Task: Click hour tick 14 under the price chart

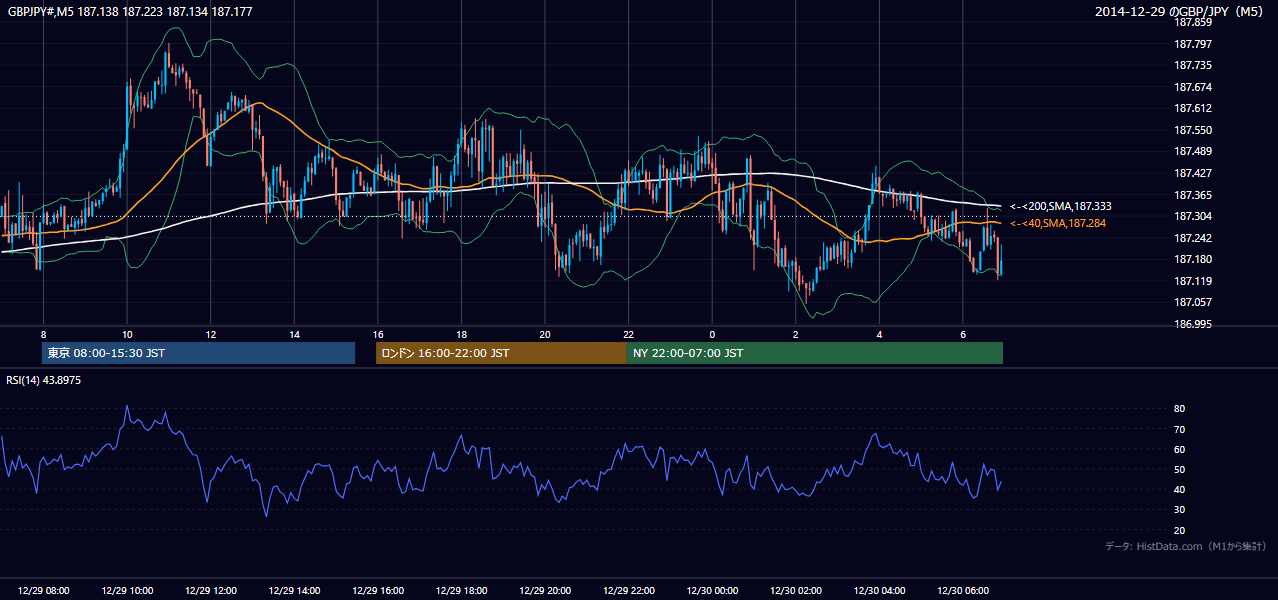Action: tap(294, 334)
